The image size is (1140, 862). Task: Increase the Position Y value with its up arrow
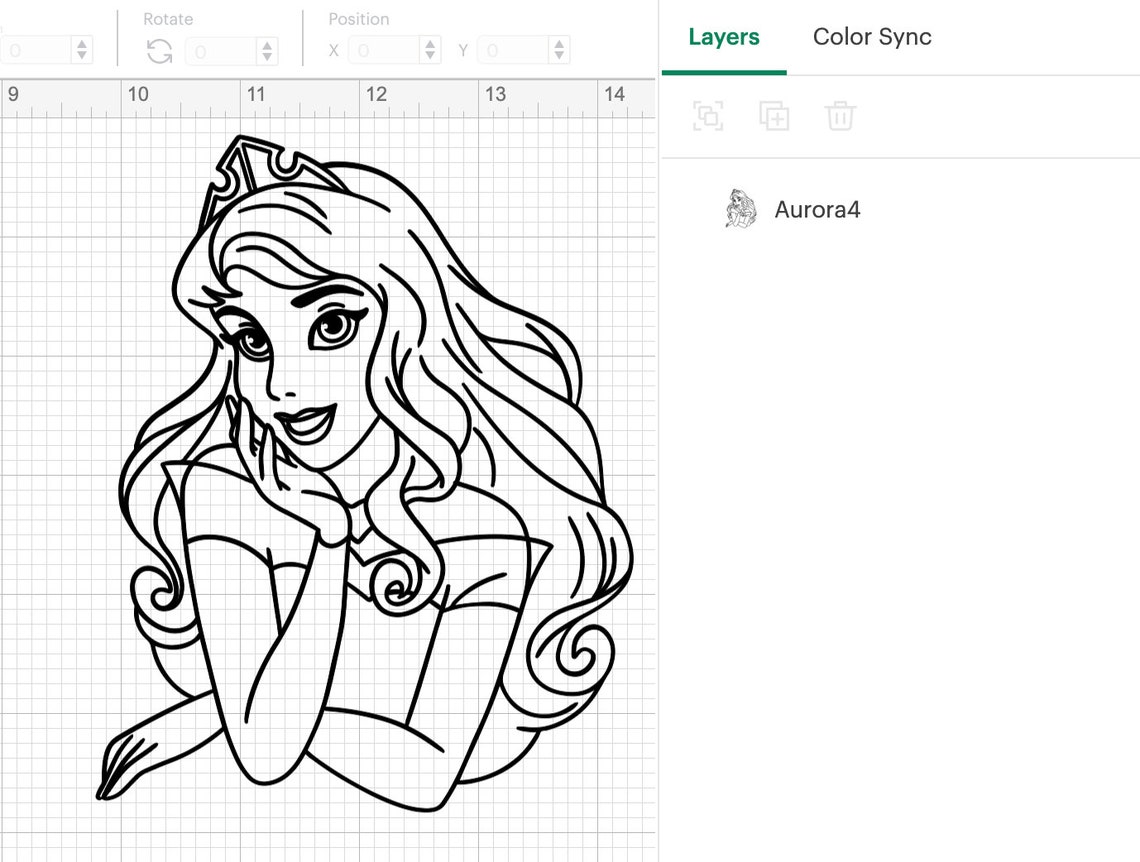[x=560, y=42]
